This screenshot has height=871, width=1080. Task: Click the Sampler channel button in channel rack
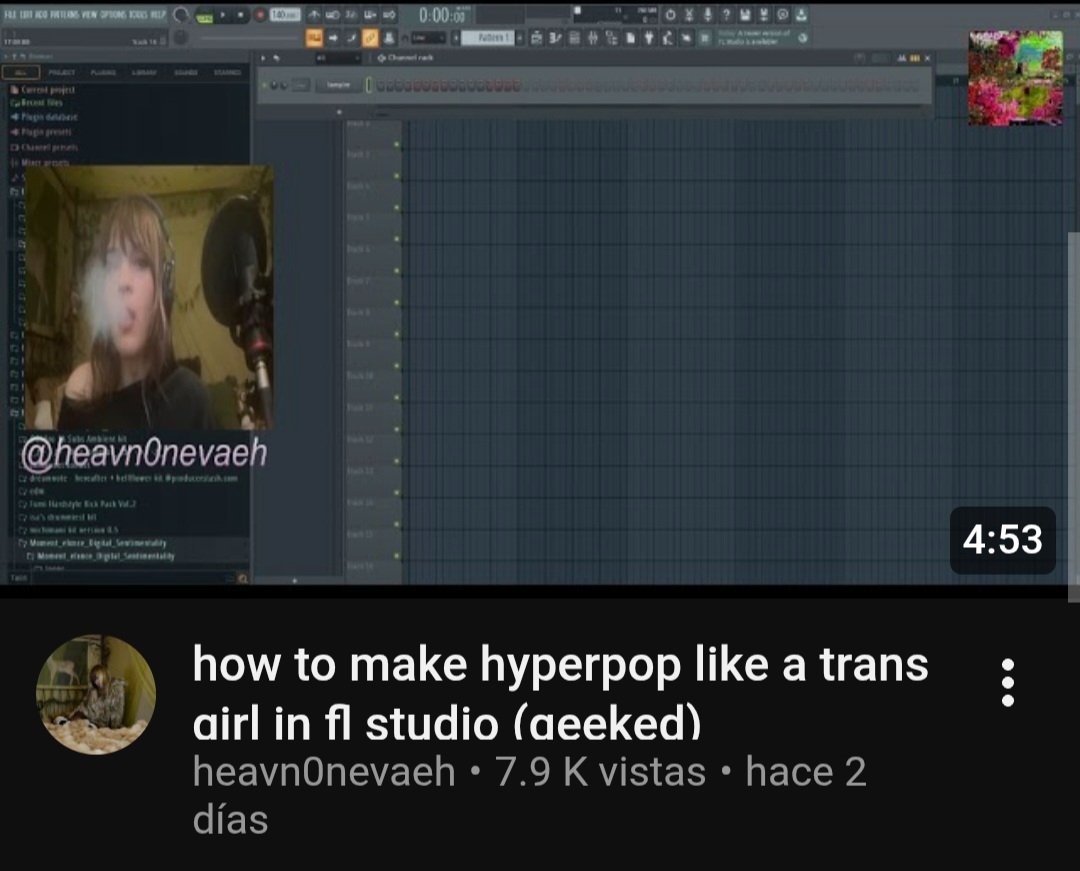point(338,85)
